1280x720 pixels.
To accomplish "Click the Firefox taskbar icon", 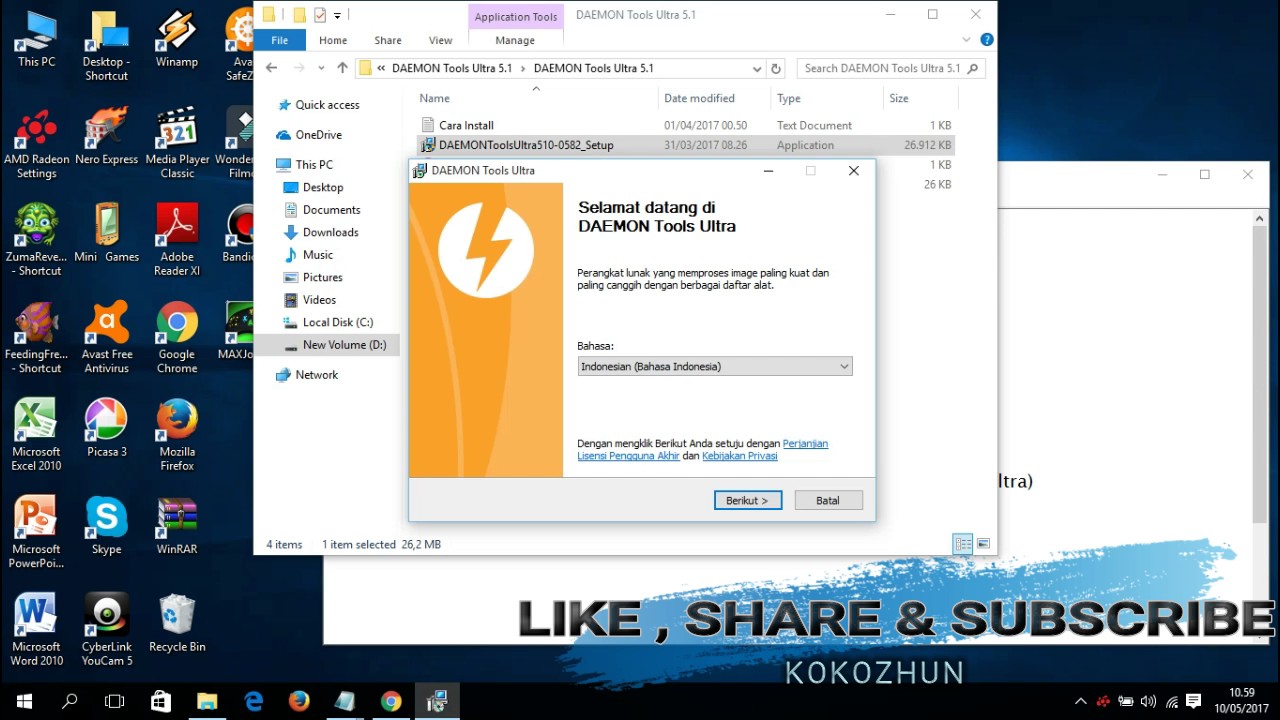I will (299, 701).
